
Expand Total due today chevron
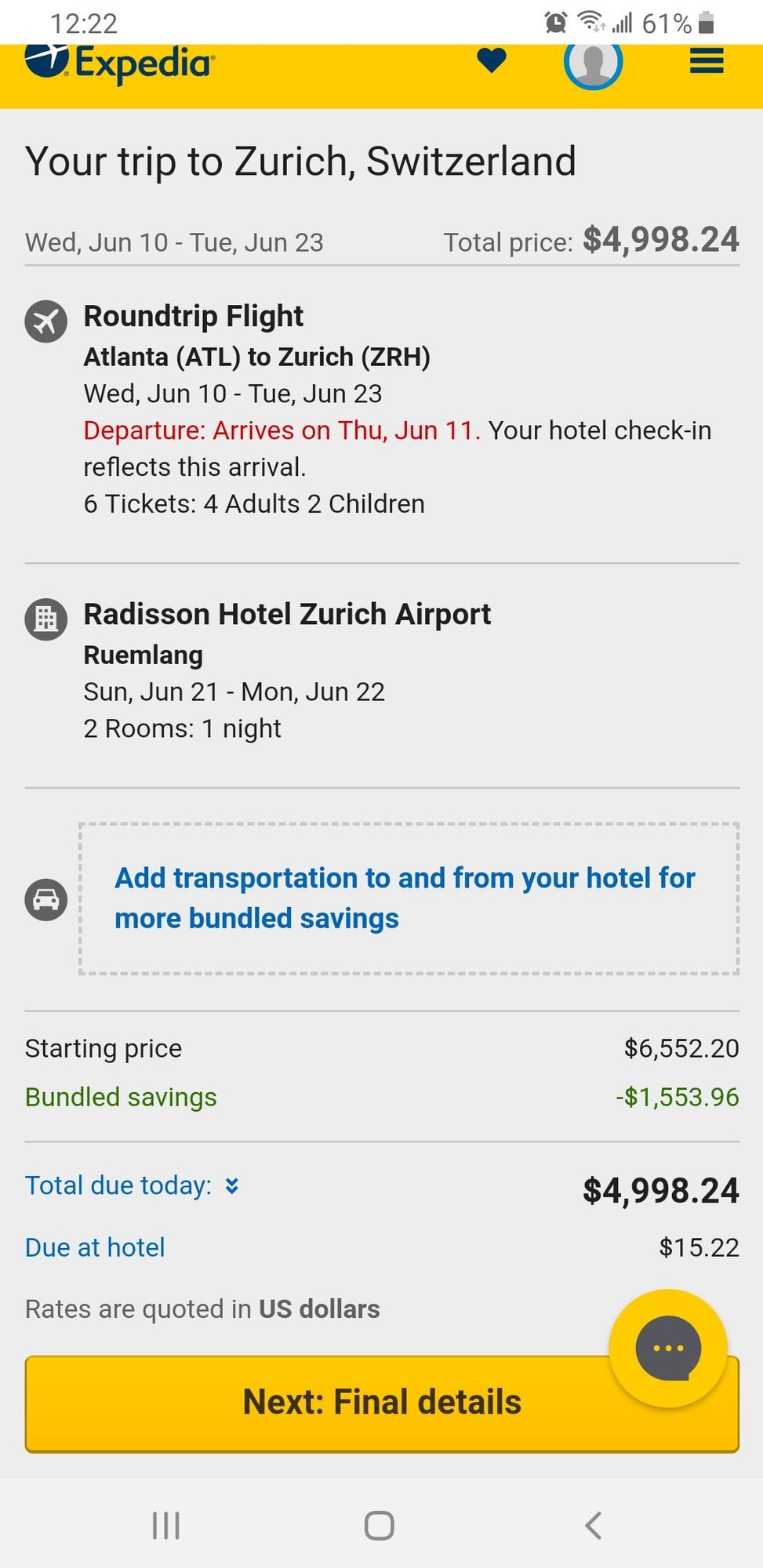pyautogui.click(x=232, y=1185)
